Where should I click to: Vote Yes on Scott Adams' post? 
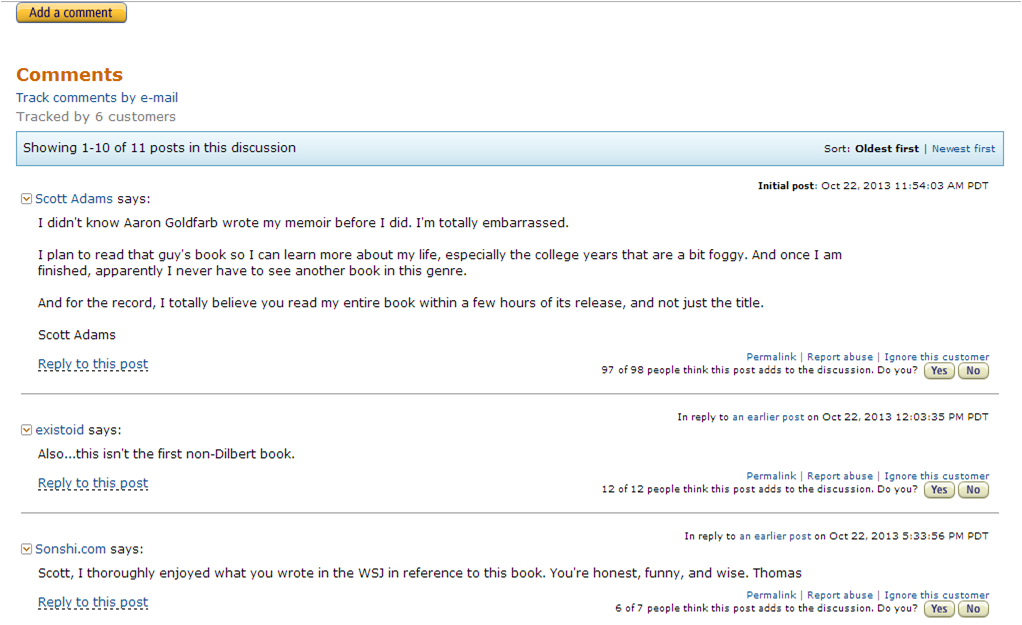tap(939, 371)
